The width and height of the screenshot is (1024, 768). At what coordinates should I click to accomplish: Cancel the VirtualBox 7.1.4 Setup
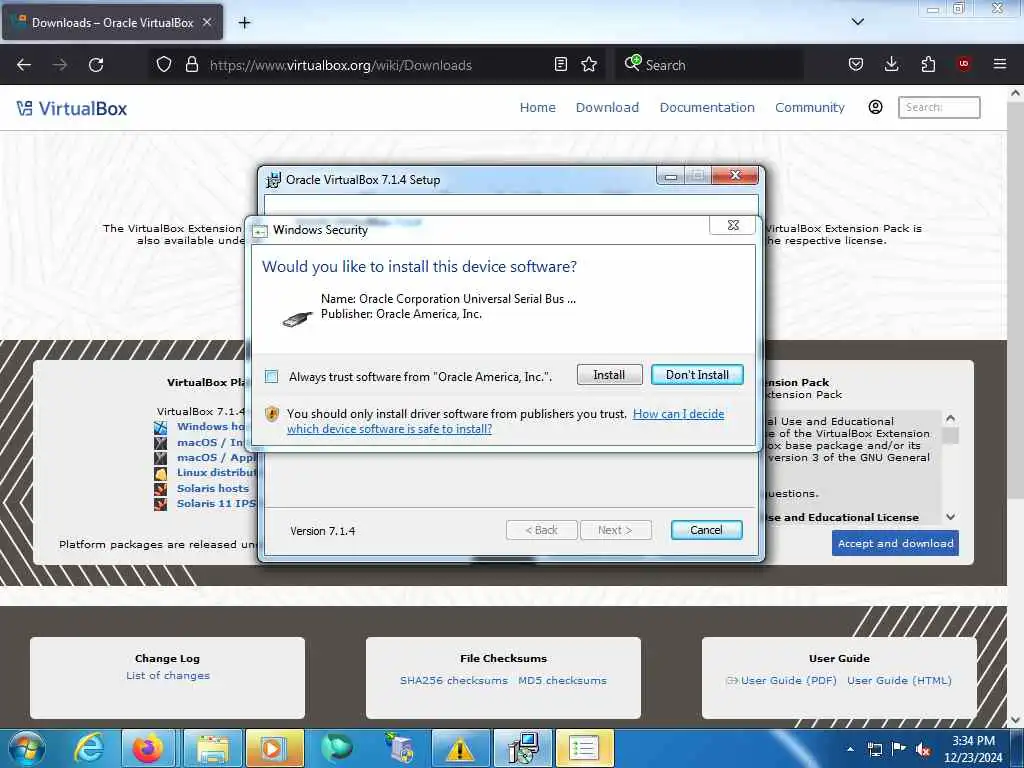tap(706, 530)
